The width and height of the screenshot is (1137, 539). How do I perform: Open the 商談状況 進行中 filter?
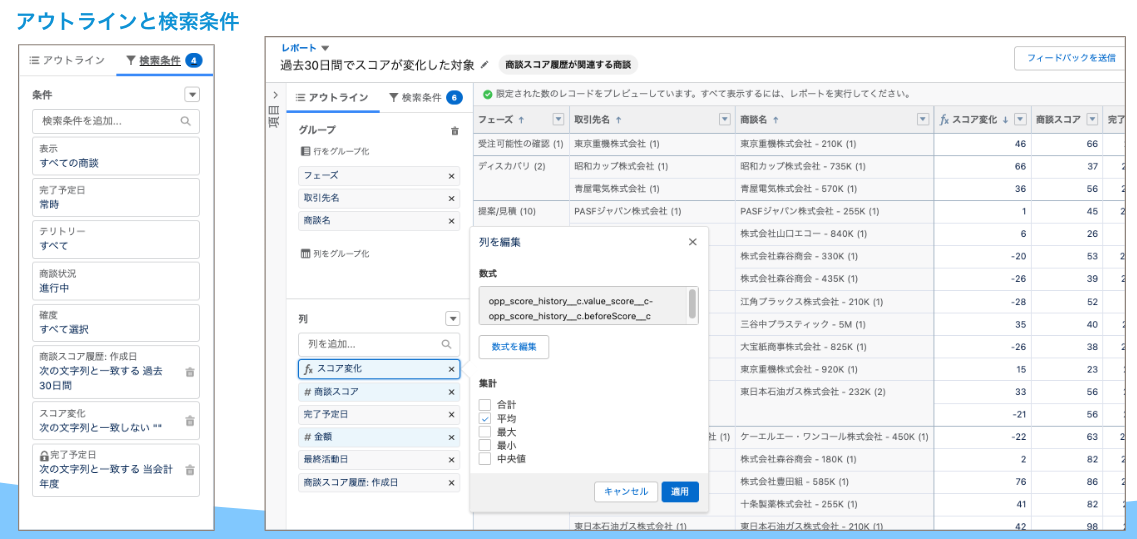tap(116, 281)
